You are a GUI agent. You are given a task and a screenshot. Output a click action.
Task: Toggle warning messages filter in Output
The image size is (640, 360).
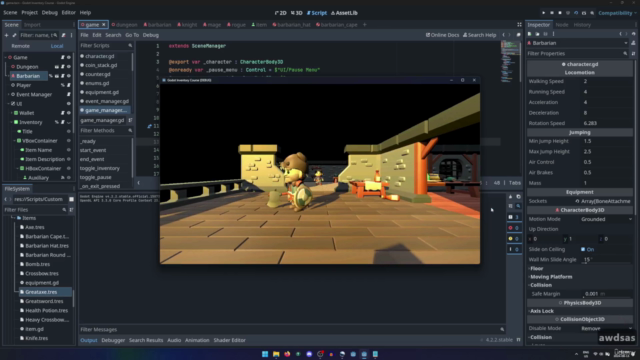(514, 238)
